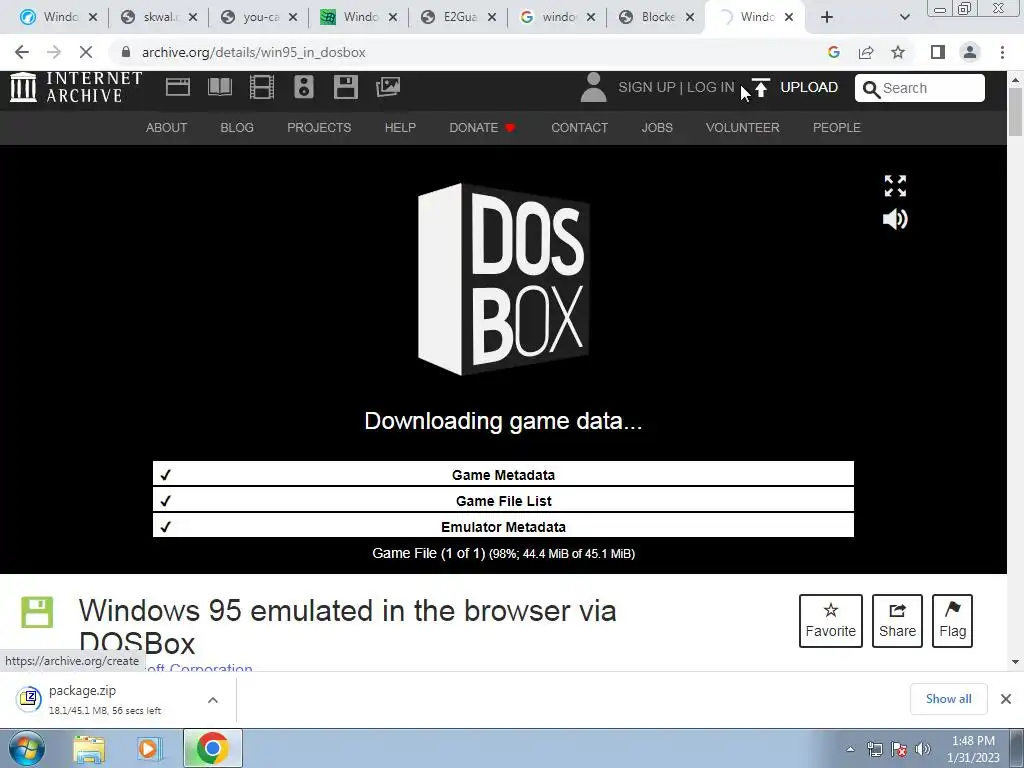The image size is (1024, 768).
Task: Click the volume tray icon
Action: pyautogui.click(x=922, y=749)
